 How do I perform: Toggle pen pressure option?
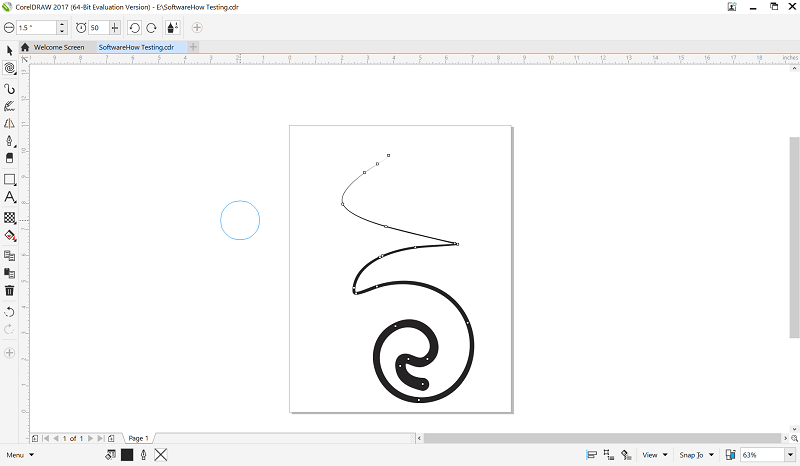(172, 28)
